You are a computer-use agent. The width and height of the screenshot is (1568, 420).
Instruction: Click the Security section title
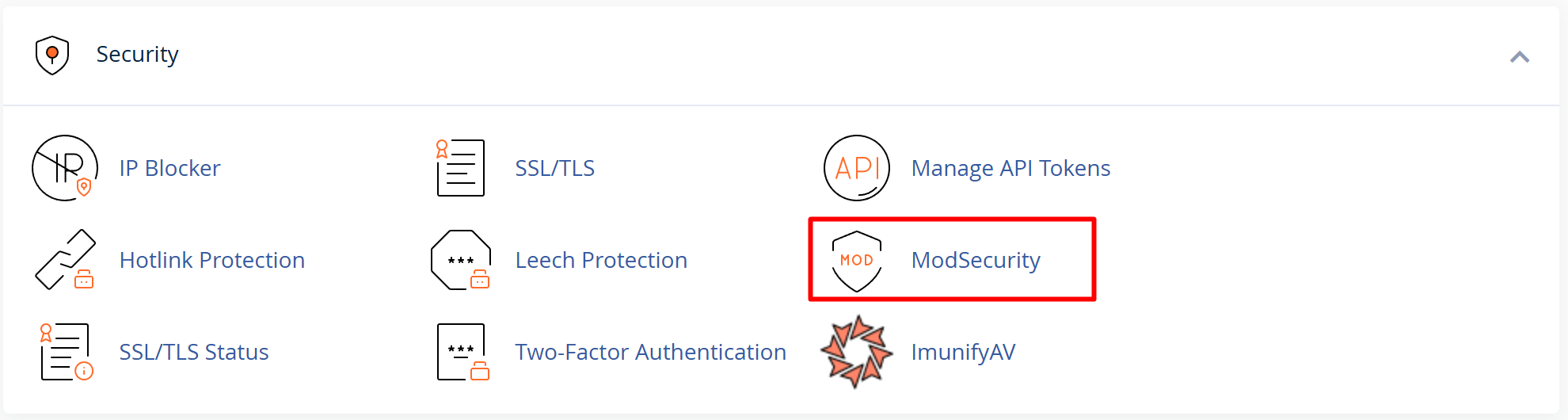pyautogui.click(x=137, y=55)
